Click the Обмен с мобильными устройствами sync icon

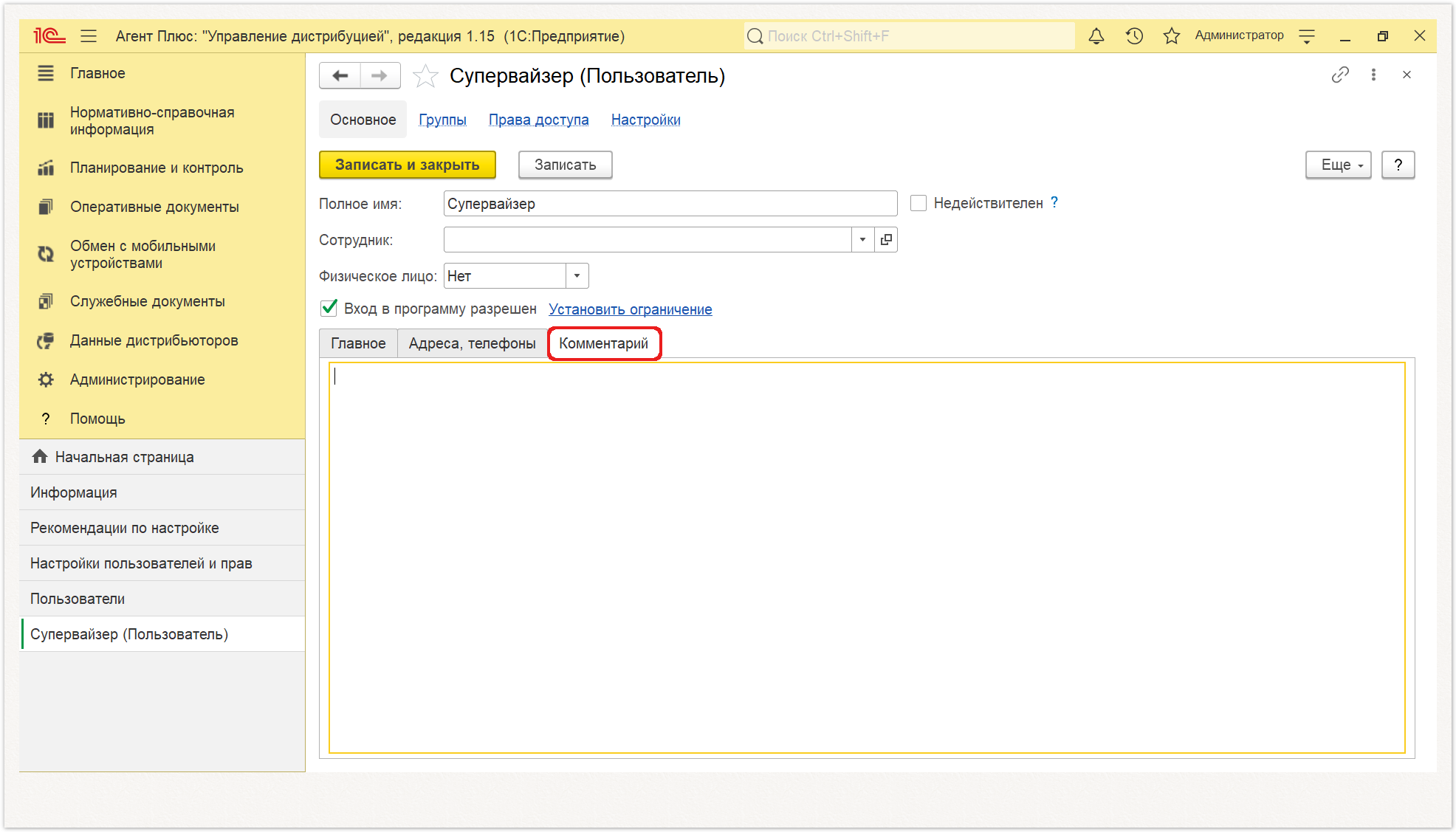[46, 254]
